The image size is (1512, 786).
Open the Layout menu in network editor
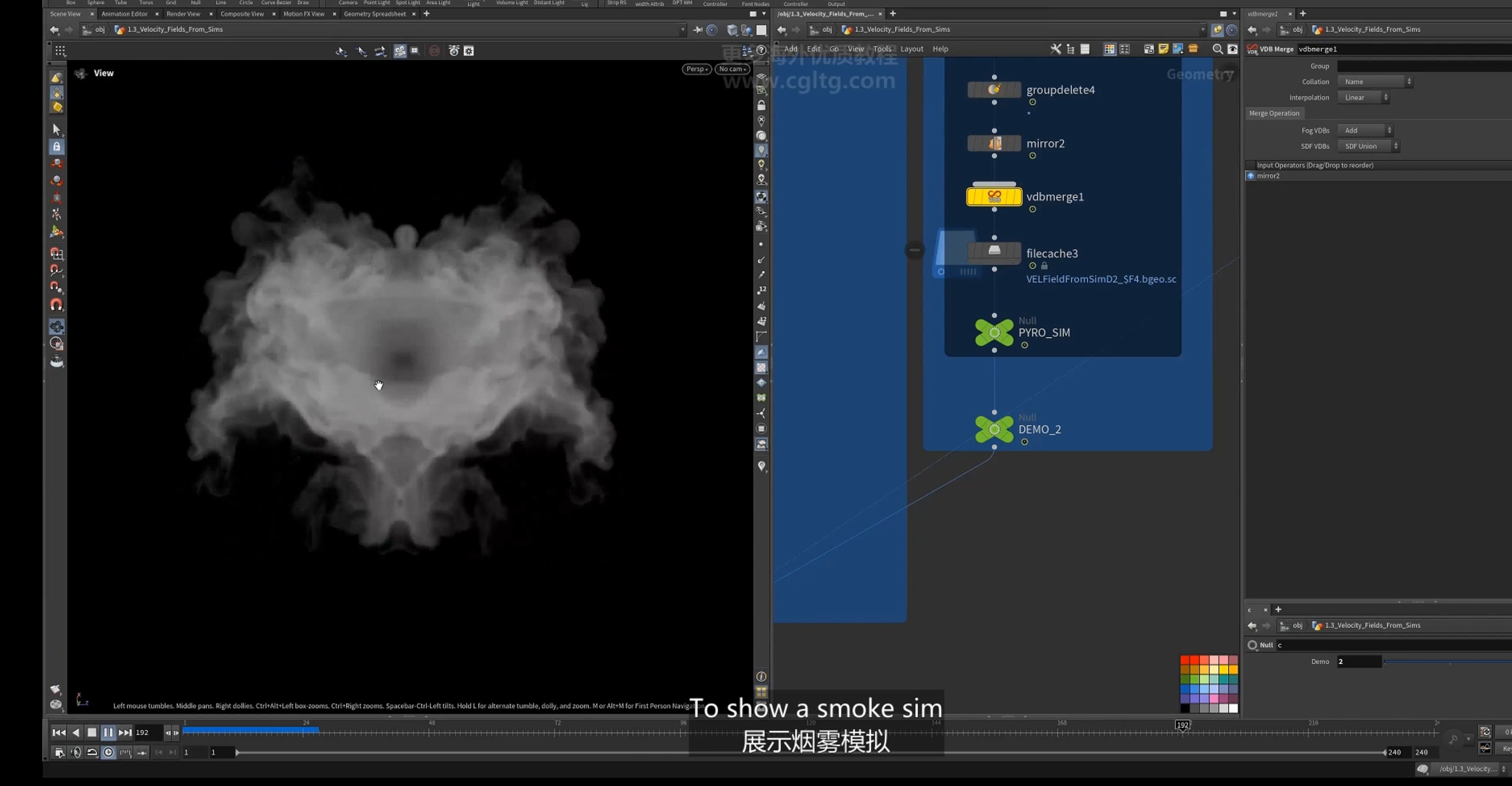(x=912, y=49)
